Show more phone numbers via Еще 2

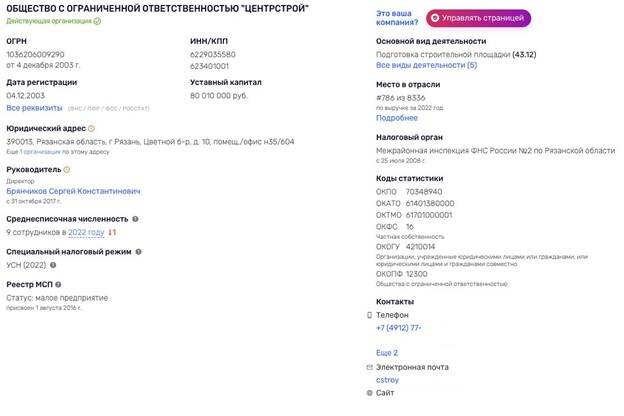(x=387, y=353)
